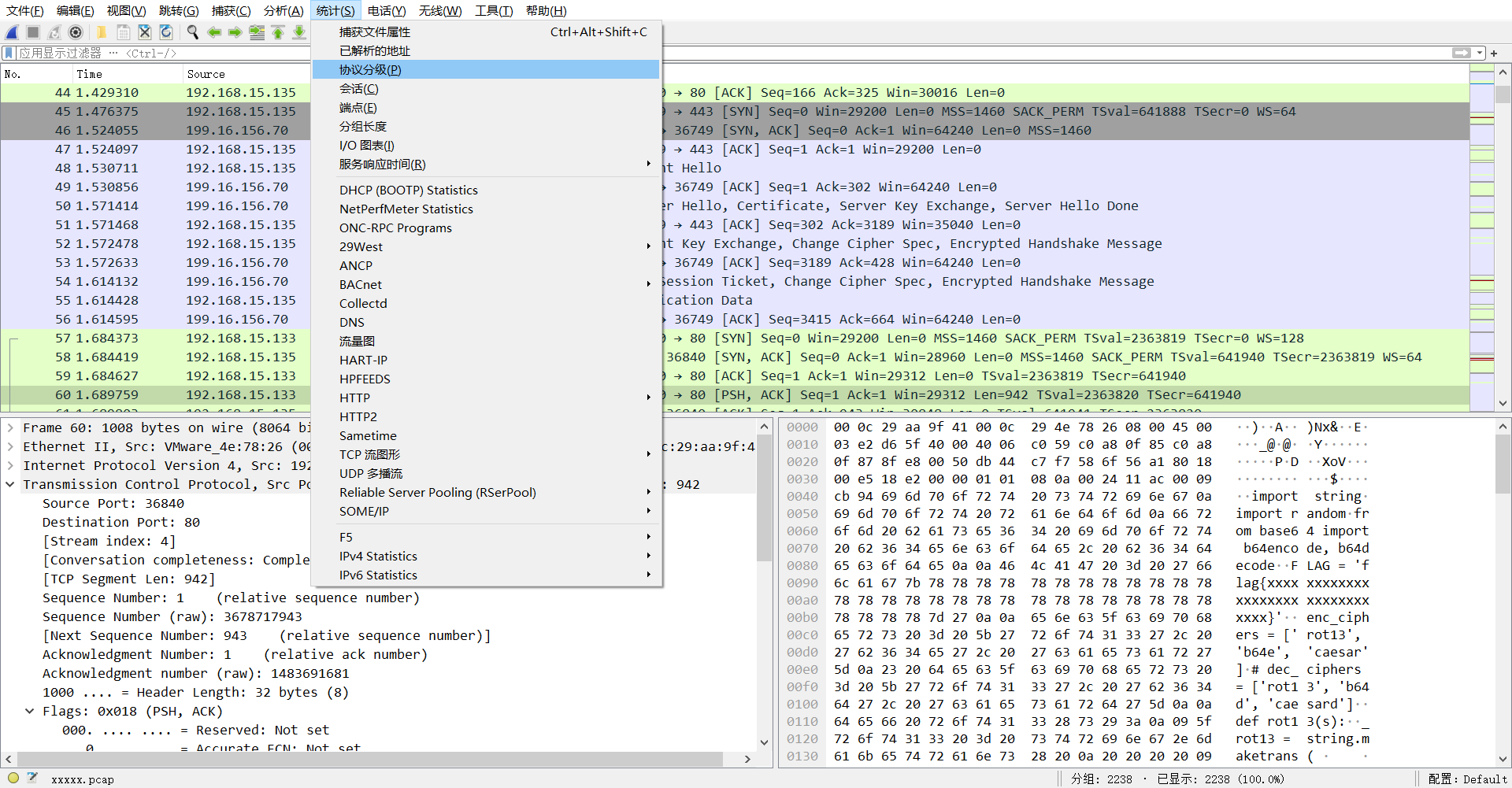The image size is (1512, 788).
Task: Click the Source column header
Action: [x=246, y=74]
